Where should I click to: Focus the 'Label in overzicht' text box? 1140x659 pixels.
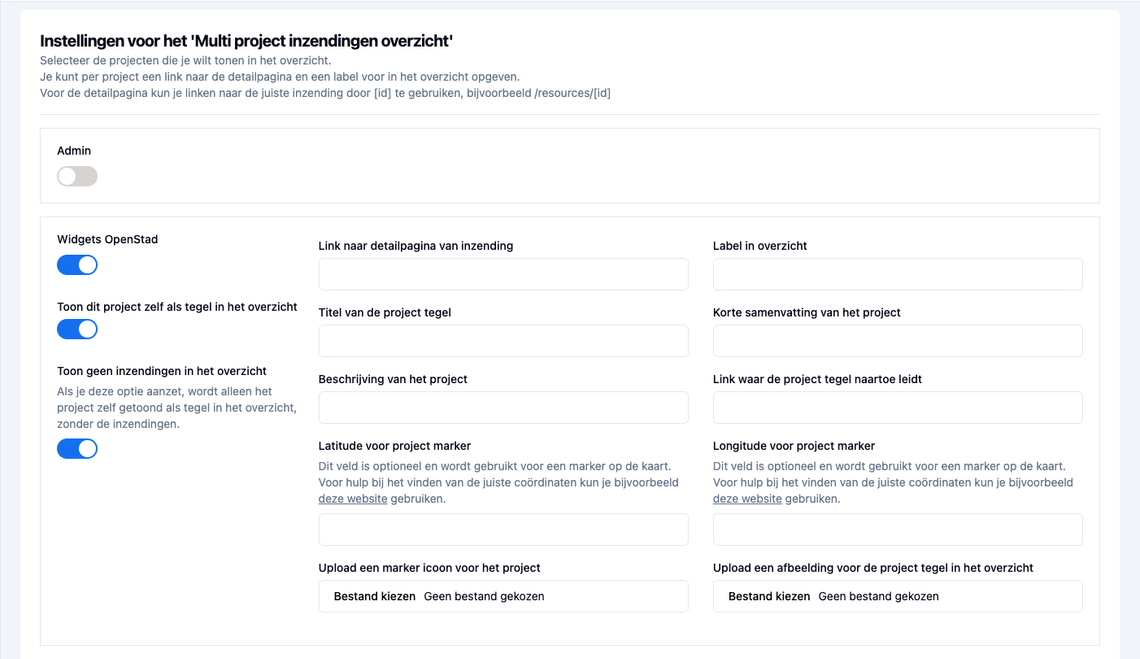(x=897, y=274)
